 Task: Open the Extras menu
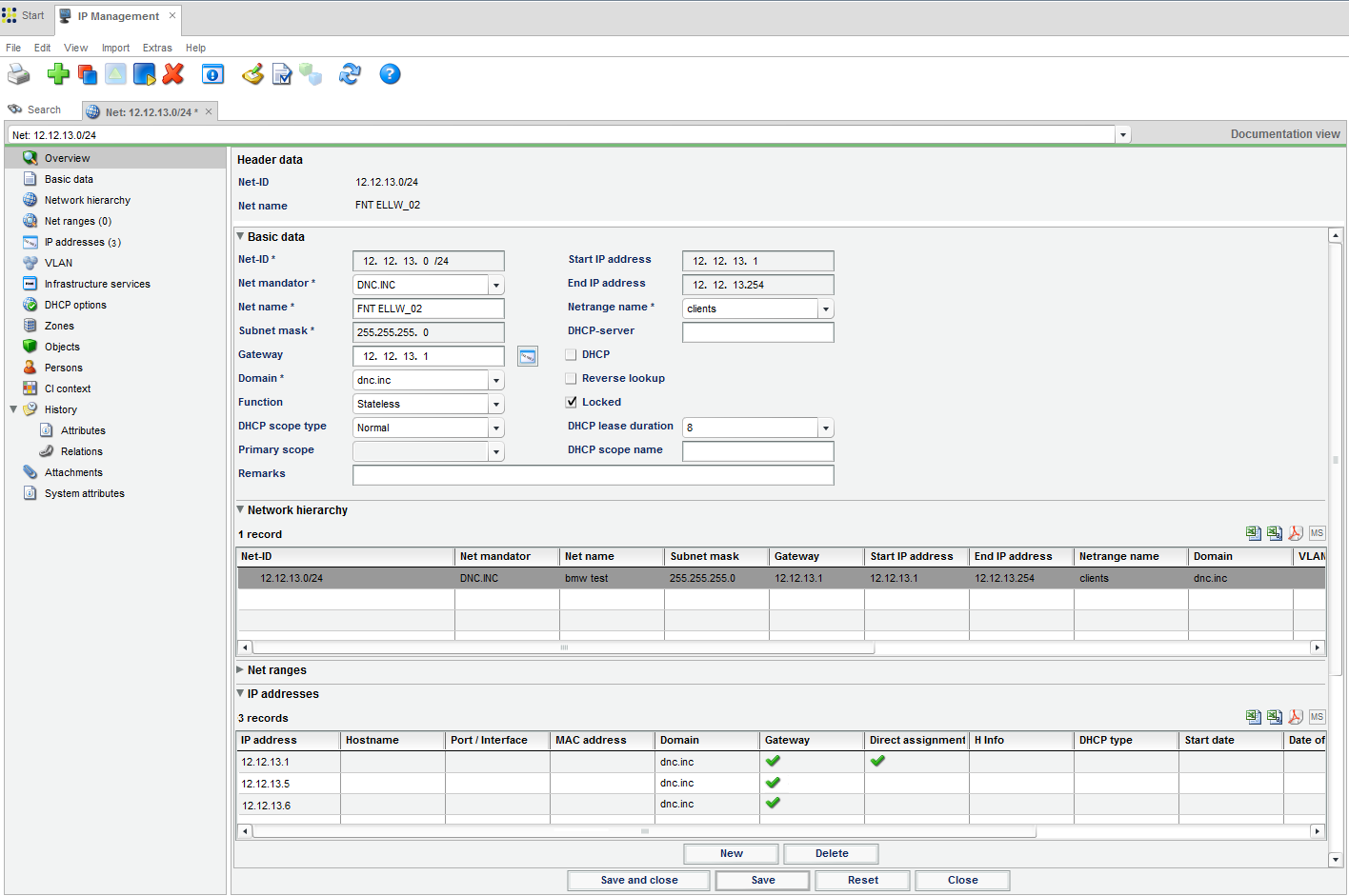click(x=157, y=48)
